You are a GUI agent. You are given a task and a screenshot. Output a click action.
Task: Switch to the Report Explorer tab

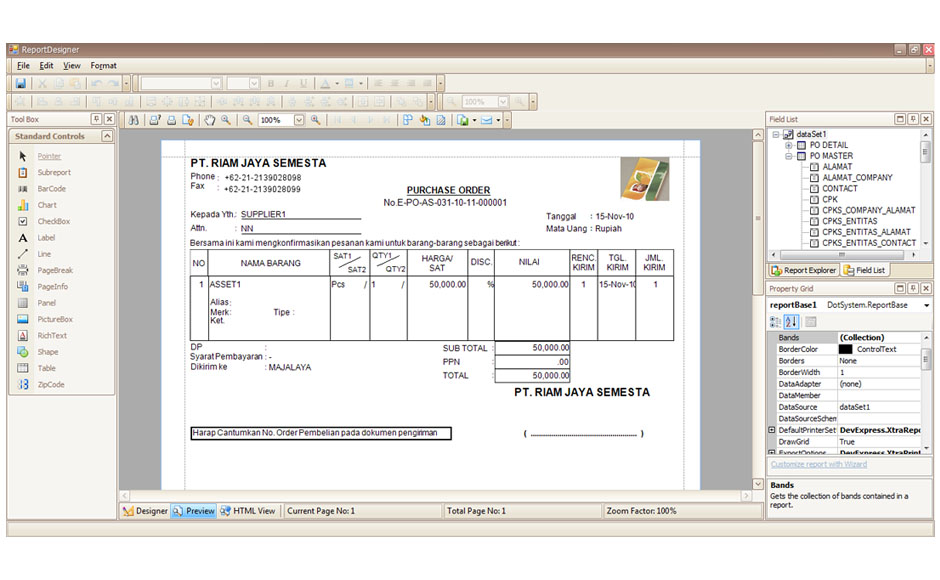pyautogui.click(x=803, y=270)
